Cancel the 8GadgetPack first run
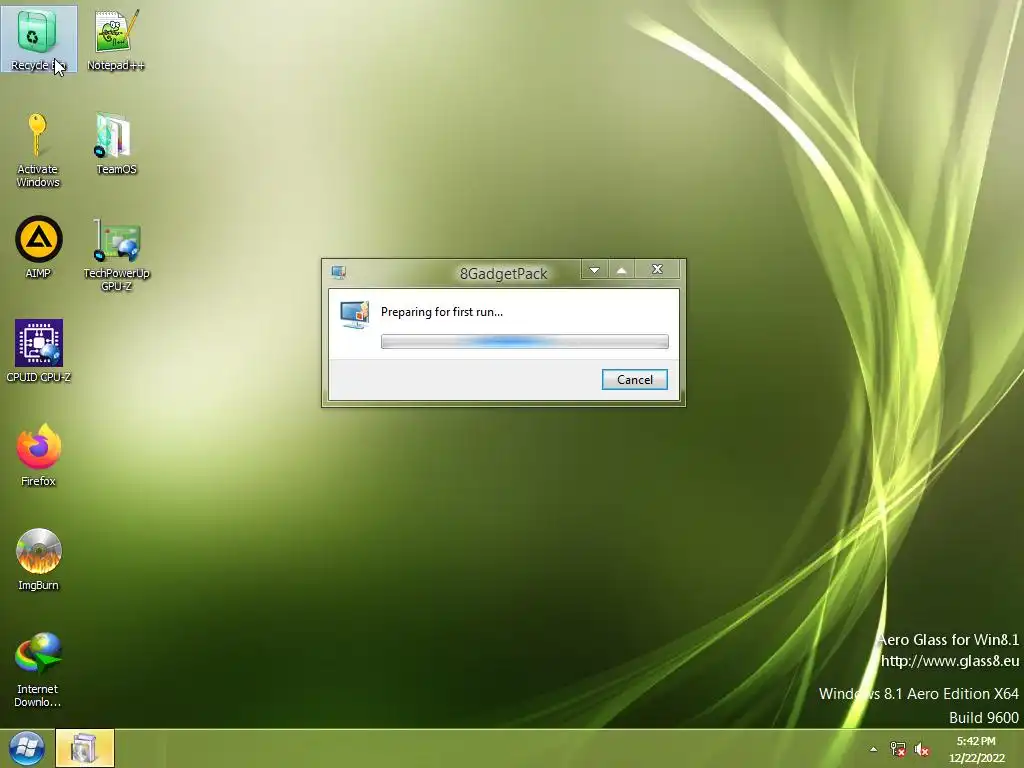The image size is (1024, 768). 635,379
